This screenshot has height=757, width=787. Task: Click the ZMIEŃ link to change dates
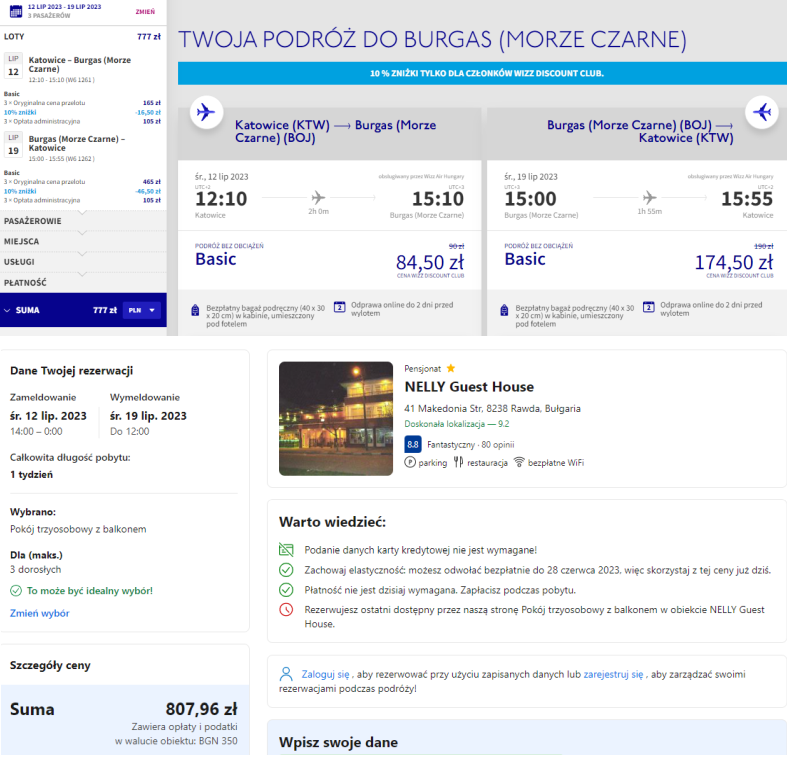[144, 12]
